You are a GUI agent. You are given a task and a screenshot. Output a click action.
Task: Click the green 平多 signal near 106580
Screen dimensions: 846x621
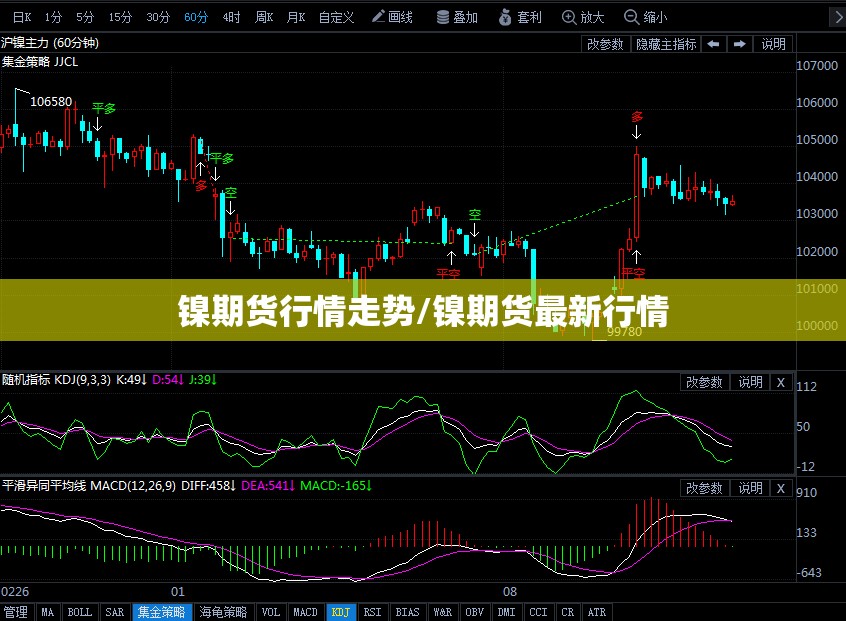(x=104, y=108)
